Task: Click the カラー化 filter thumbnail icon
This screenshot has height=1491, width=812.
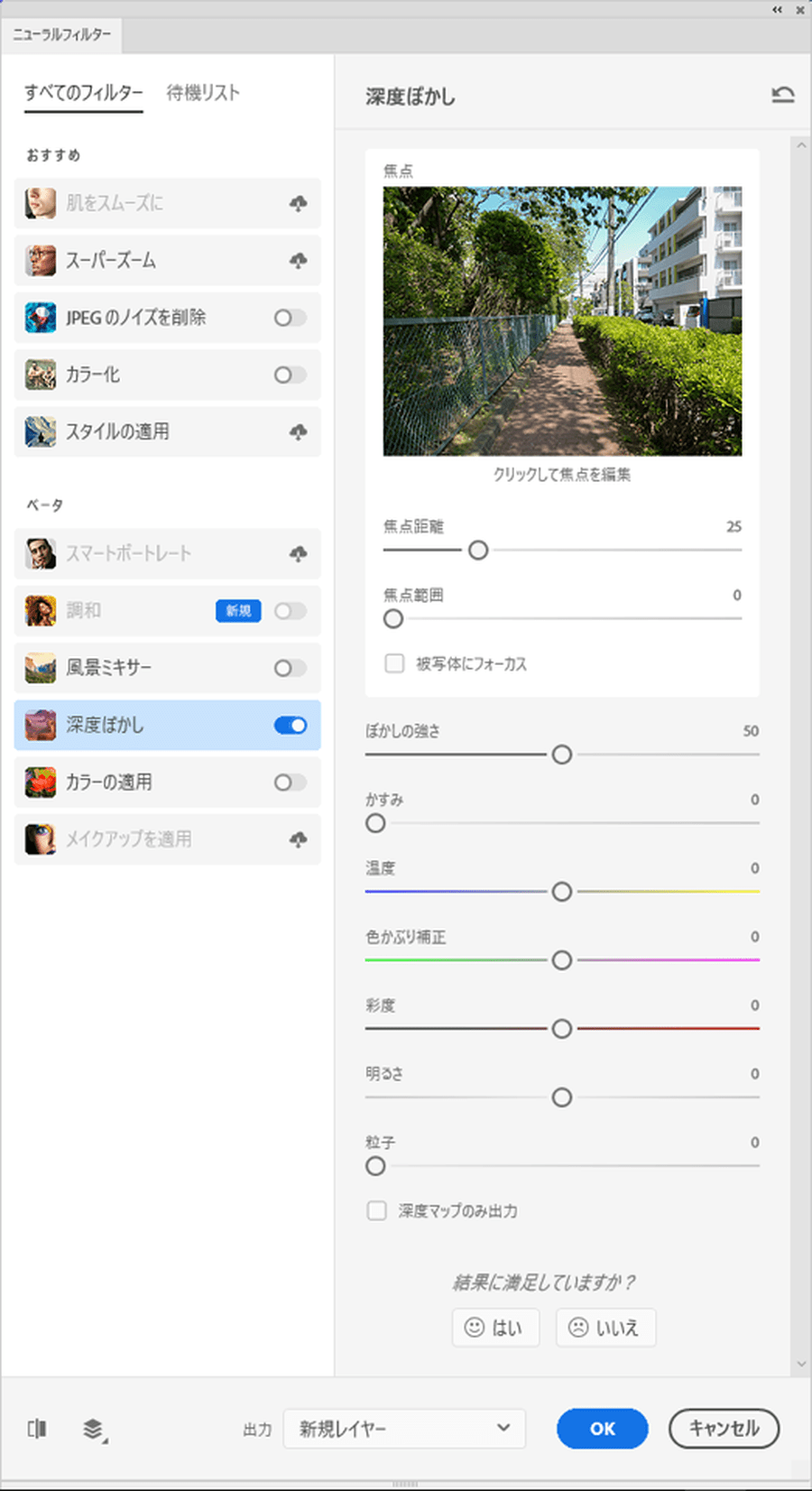Action: pos(41,375)
